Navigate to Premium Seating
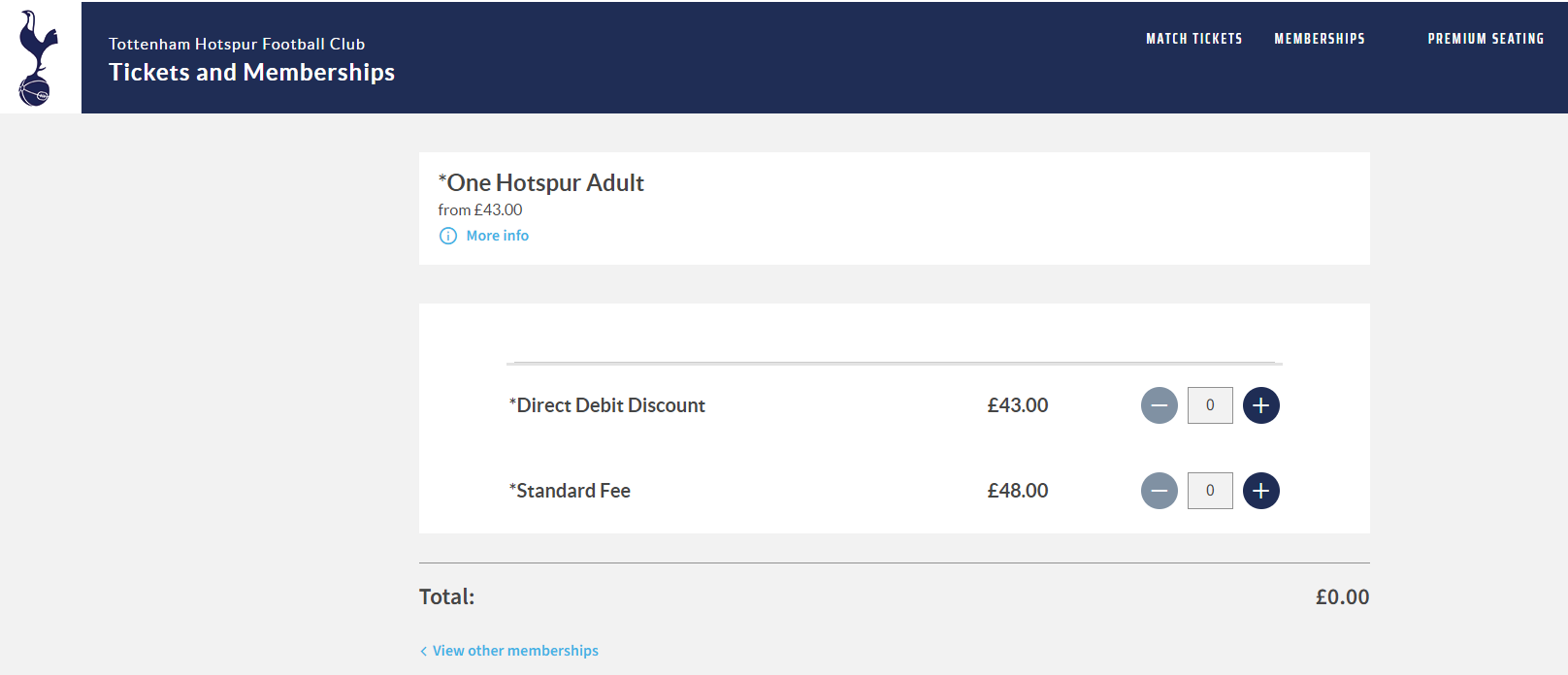 1486,39
